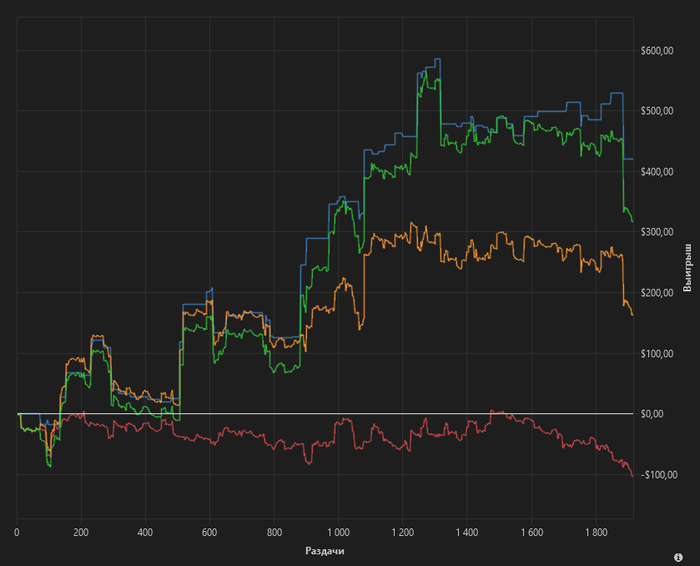The height and width of the screenshot is (566, 700).
Task: Click the 0 tick on hands axis
Action: click(17, 532)
